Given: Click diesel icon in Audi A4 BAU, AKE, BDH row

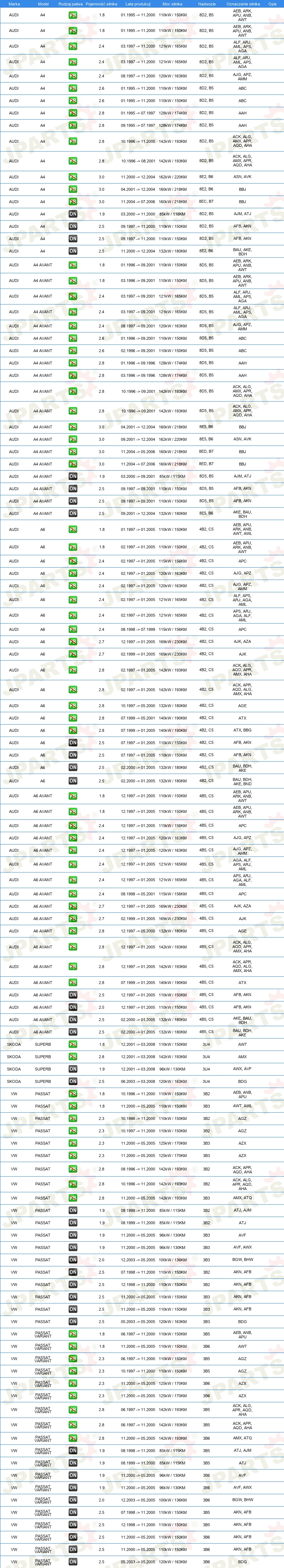Looking at the screenshot, I should click(72, 251).
